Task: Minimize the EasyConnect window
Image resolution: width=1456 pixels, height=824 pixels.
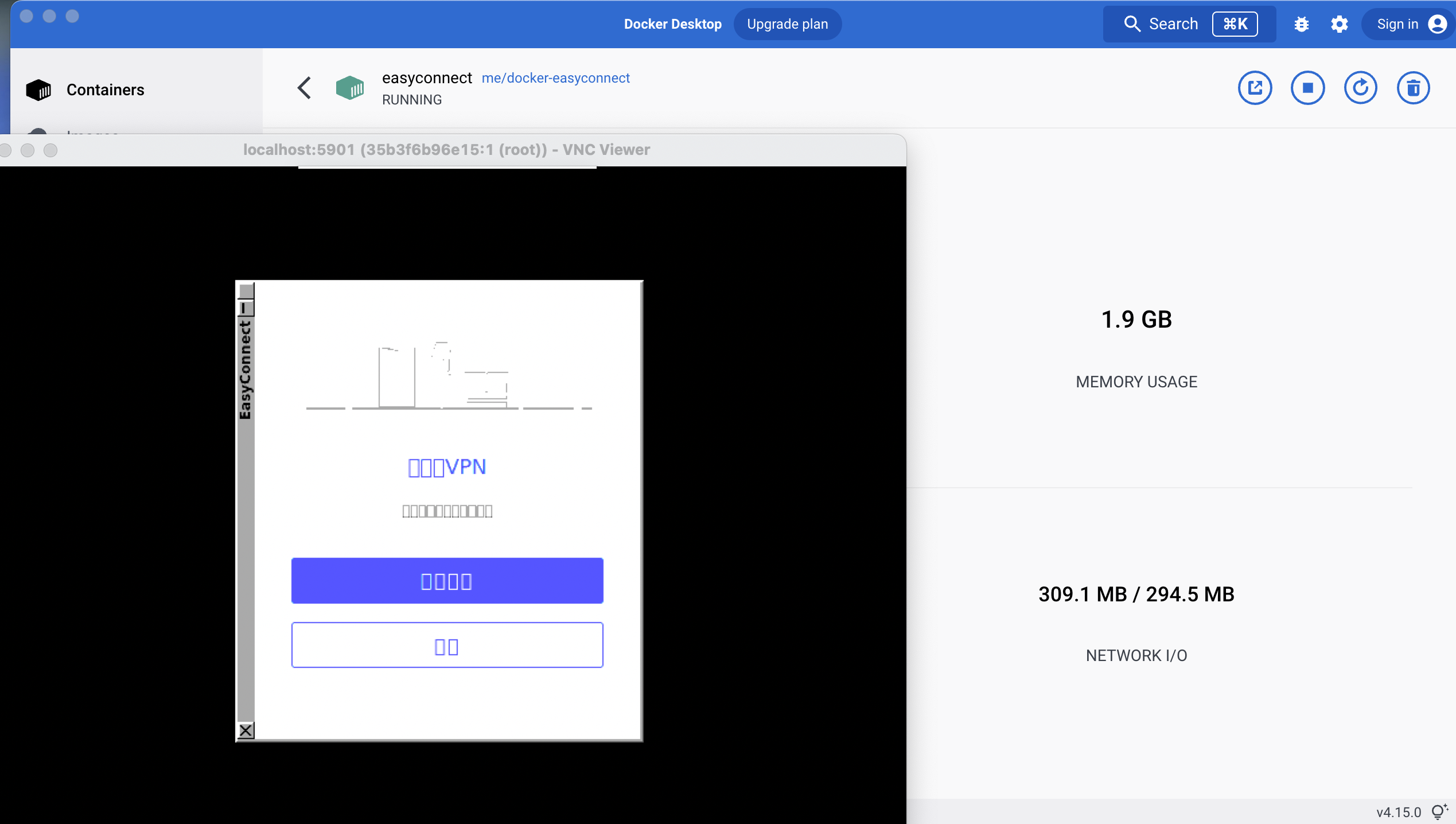Action: click(246, 308)
